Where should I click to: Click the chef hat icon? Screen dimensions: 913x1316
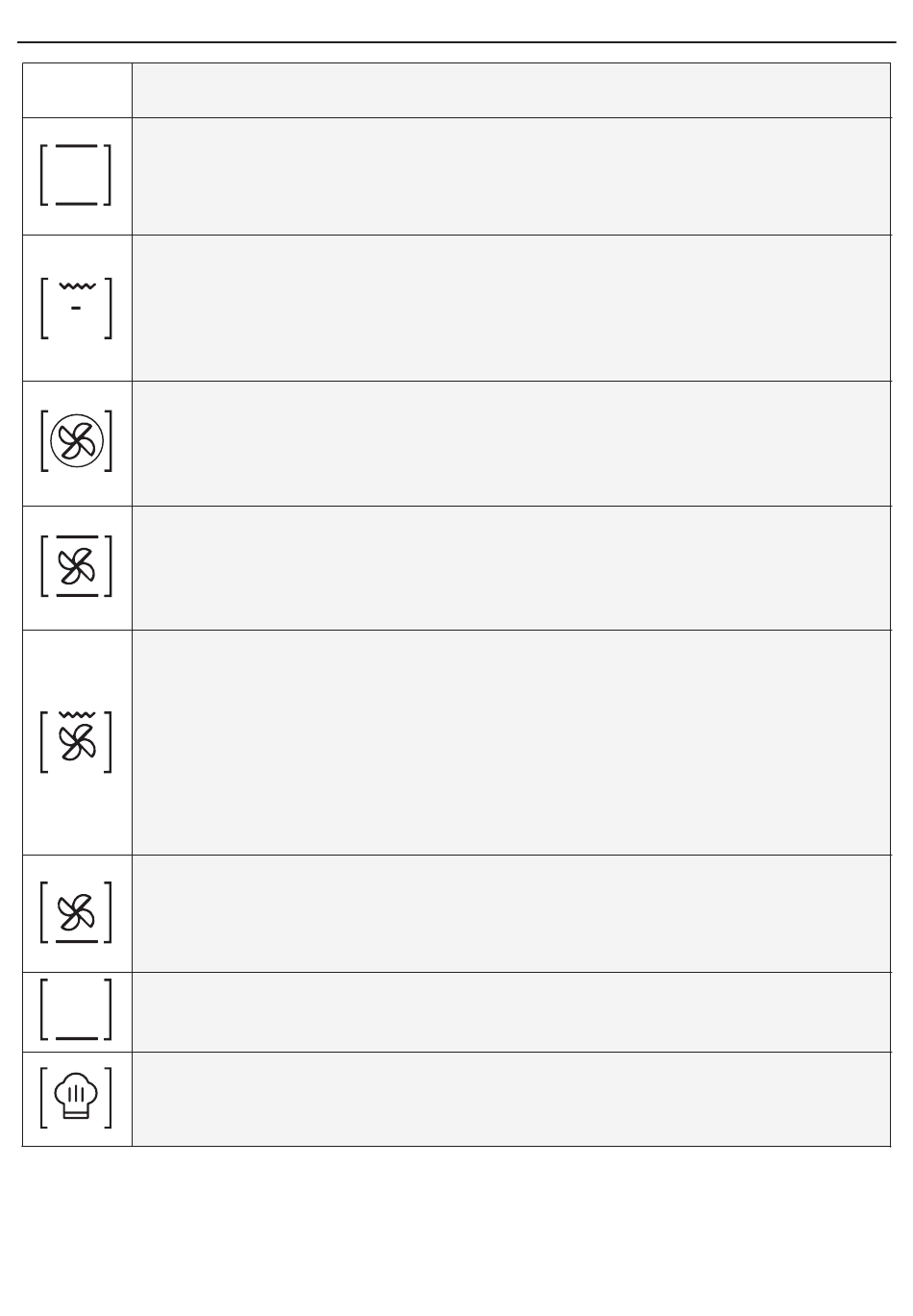(76, 1098)
